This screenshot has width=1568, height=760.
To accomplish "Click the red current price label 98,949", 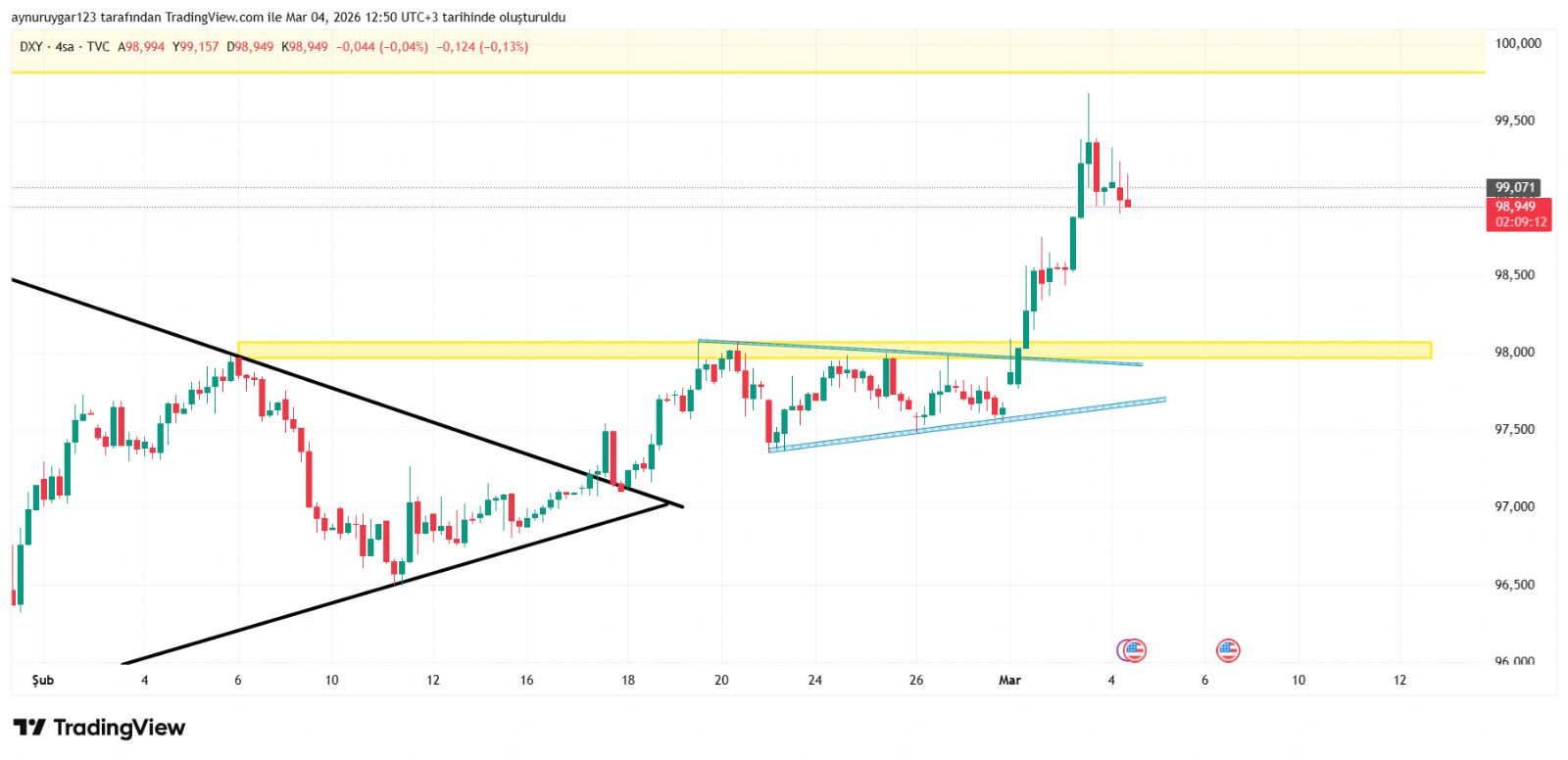I will pyautogui.click(x=1516, y=207).
